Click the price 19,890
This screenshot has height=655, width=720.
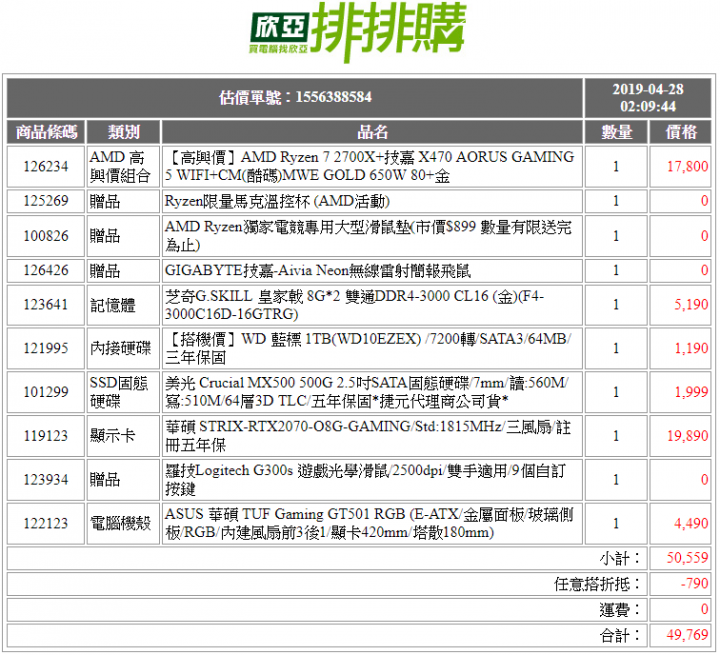[687, 435]
